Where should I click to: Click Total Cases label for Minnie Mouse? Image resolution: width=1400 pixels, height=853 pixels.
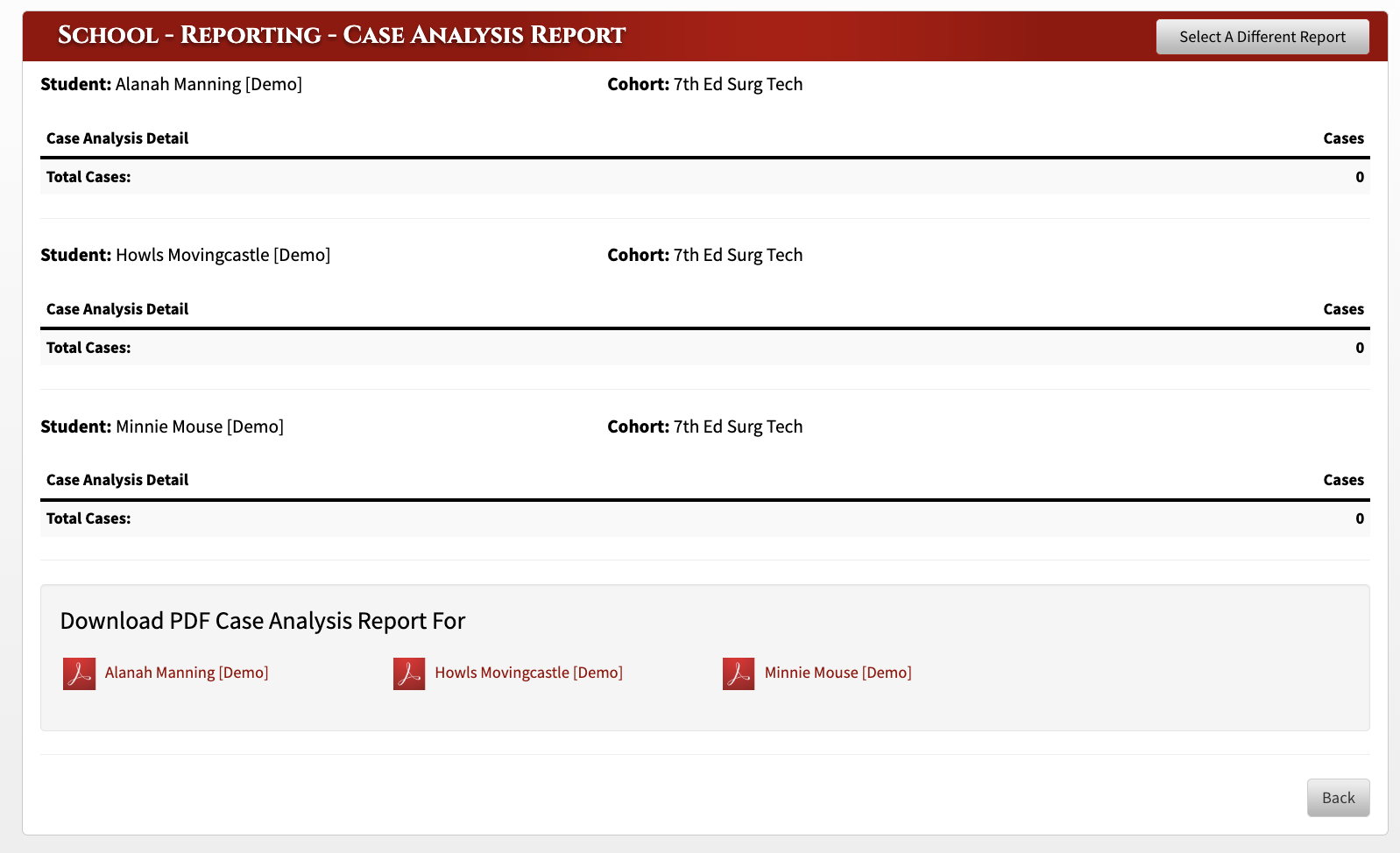click(88, 518)
